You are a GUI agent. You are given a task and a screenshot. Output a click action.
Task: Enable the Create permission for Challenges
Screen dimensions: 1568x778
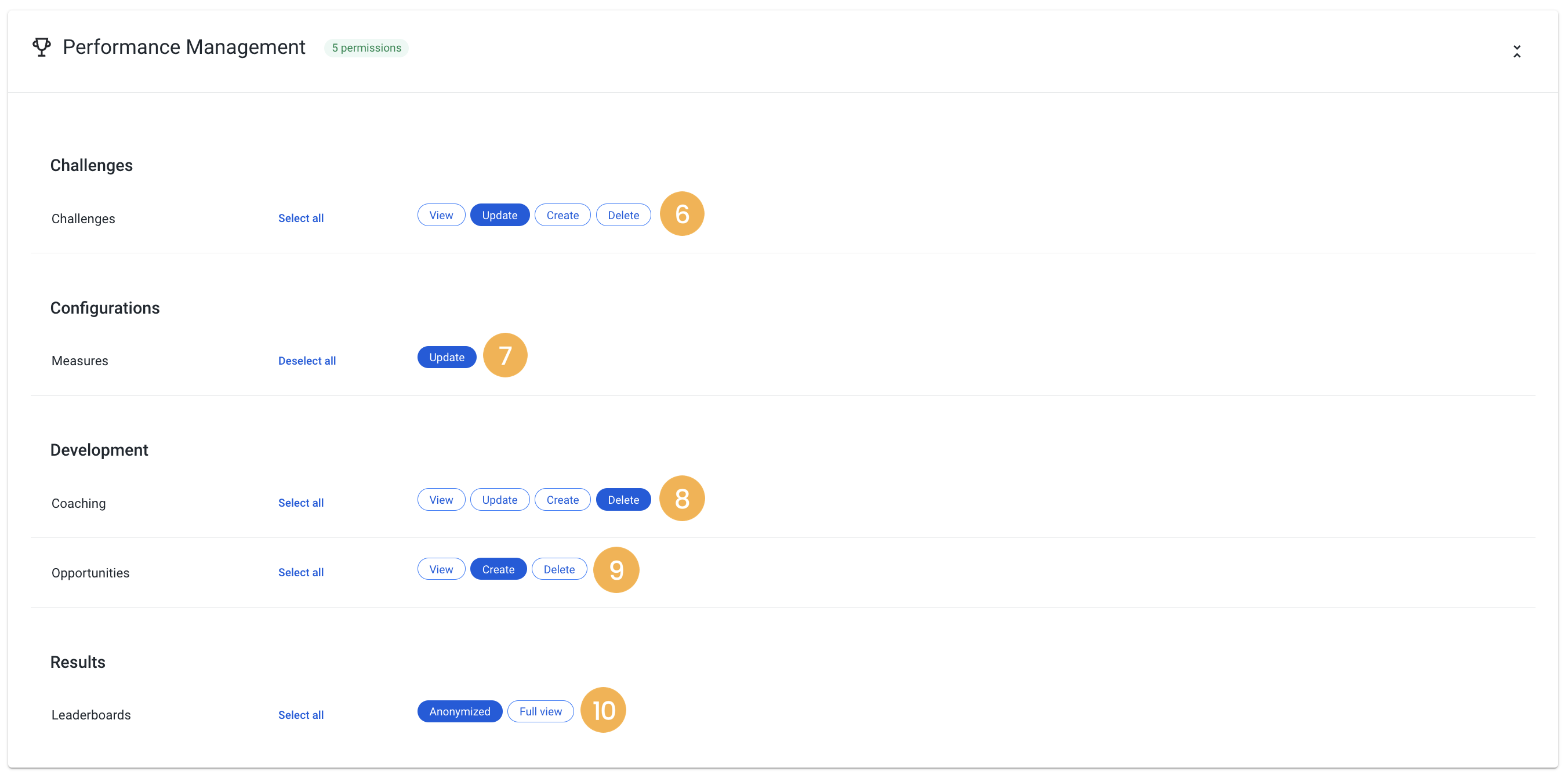562,215
